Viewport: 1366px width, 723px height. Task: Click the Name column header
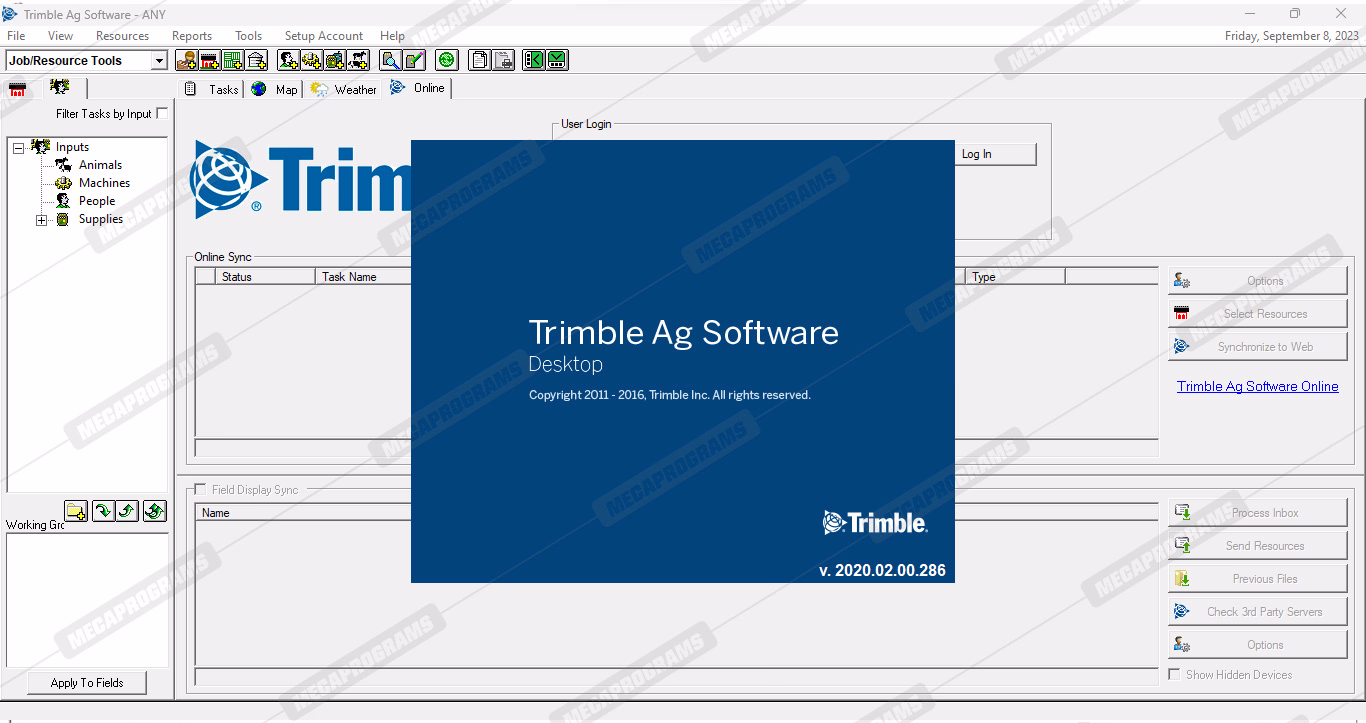[x=304, y=513]
